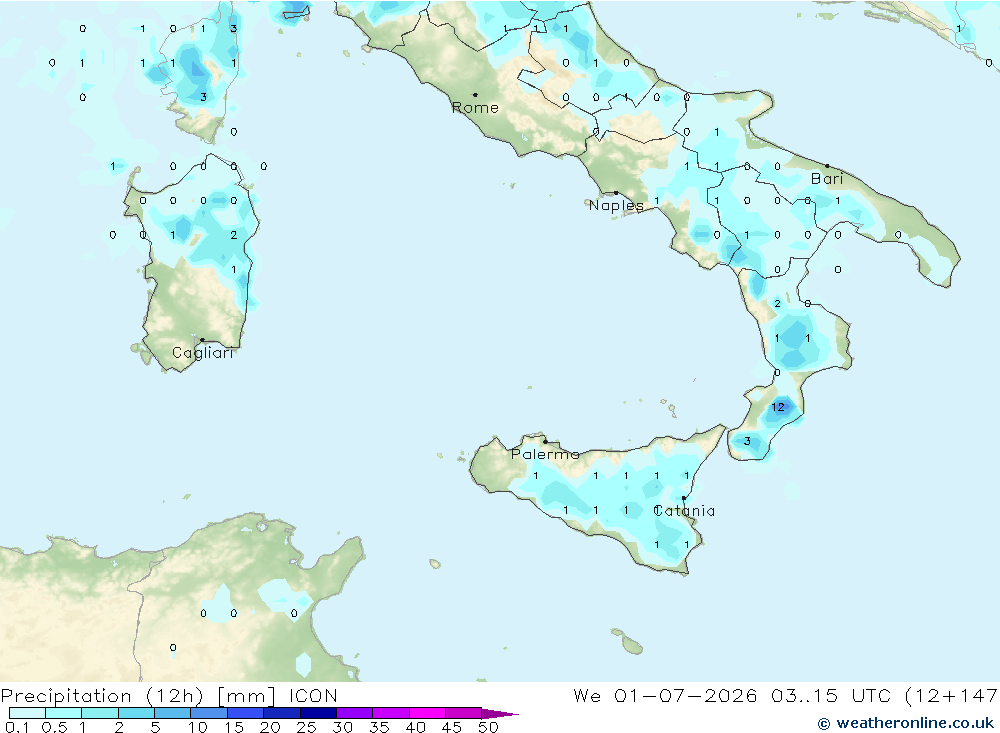Screen dimensions: 1000x733
Task: Pick the legend swatch between 15 and 20
Action: pos(246,713)
